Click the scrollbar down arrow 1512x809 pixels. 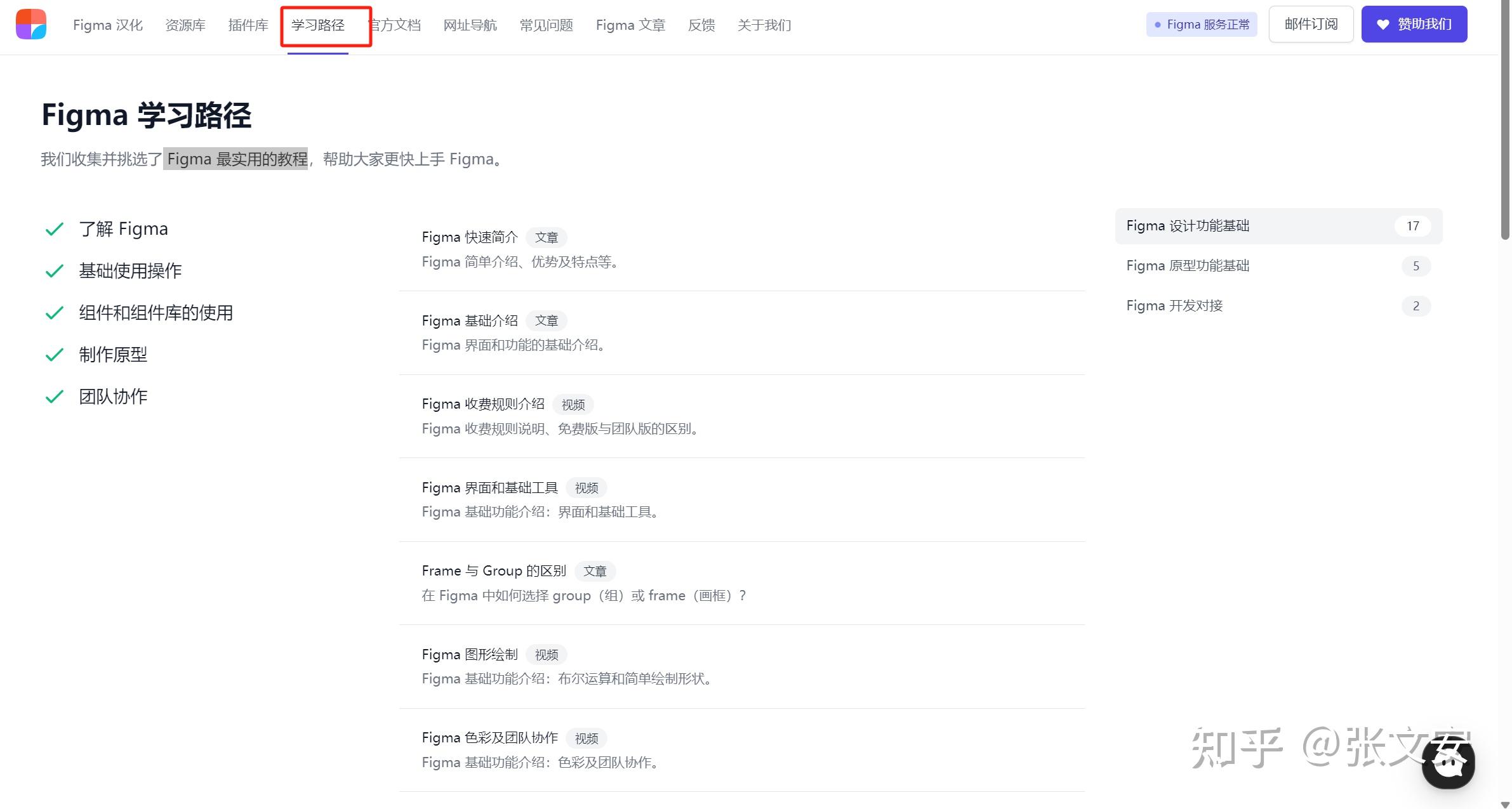pyautogui.click(x=1505, y=804)
